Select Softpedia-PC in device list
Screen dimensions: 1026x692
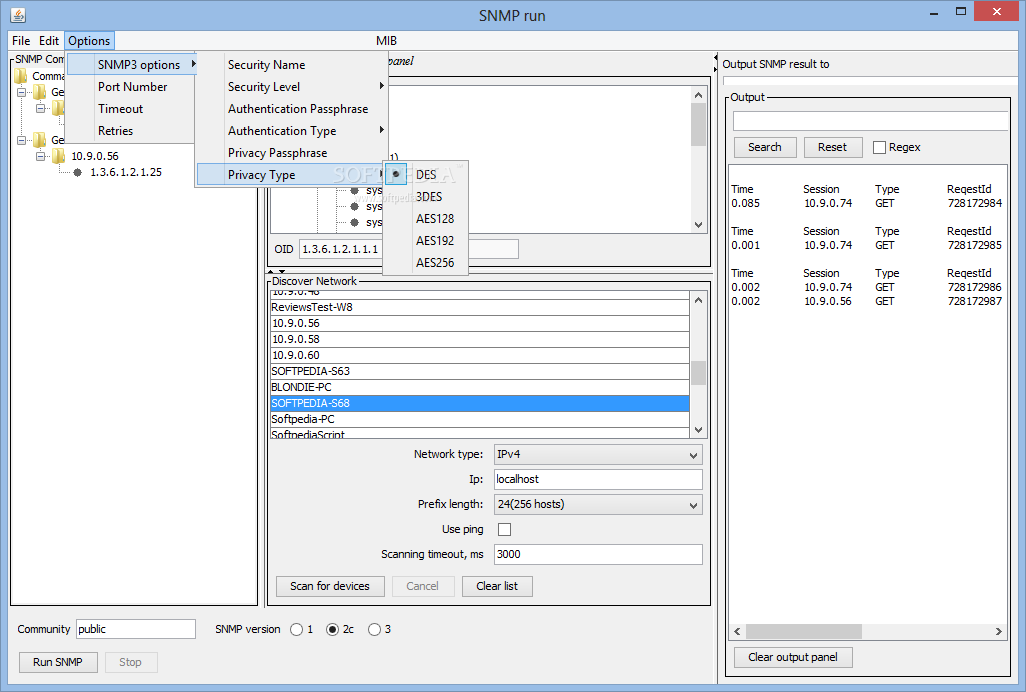(480, 419)
